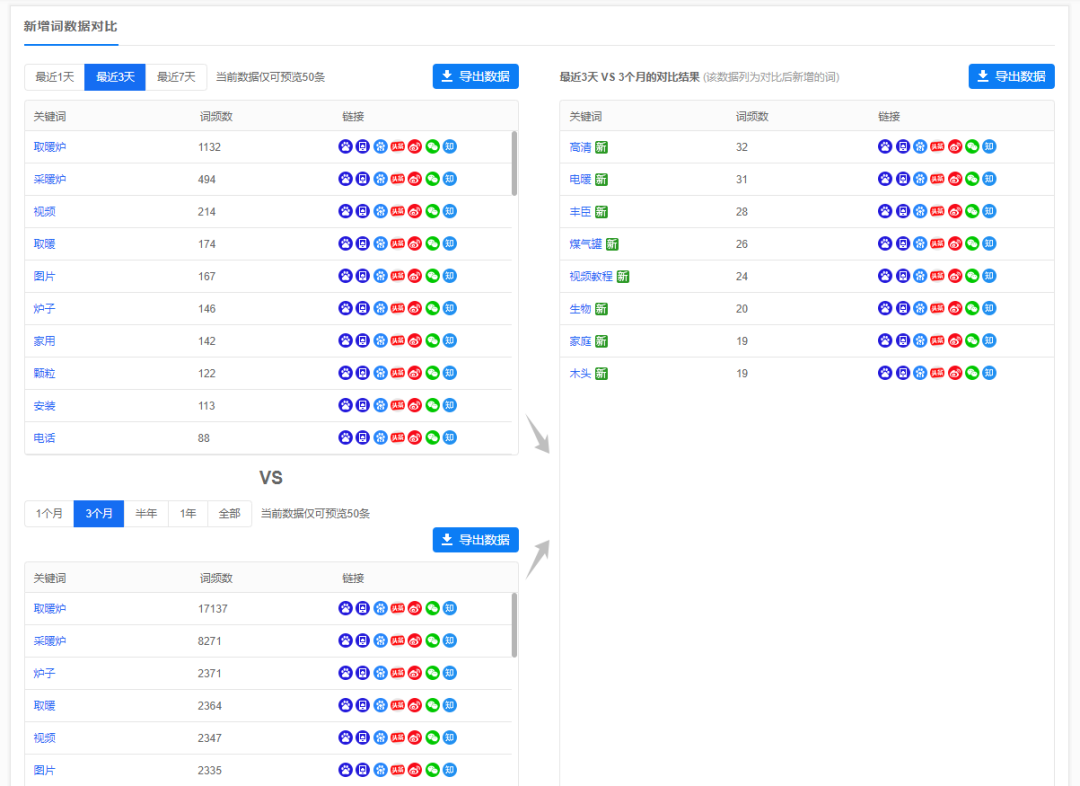Open new keyword link 视频教程
The image size is (1080, 786).
tap(591, 277)
